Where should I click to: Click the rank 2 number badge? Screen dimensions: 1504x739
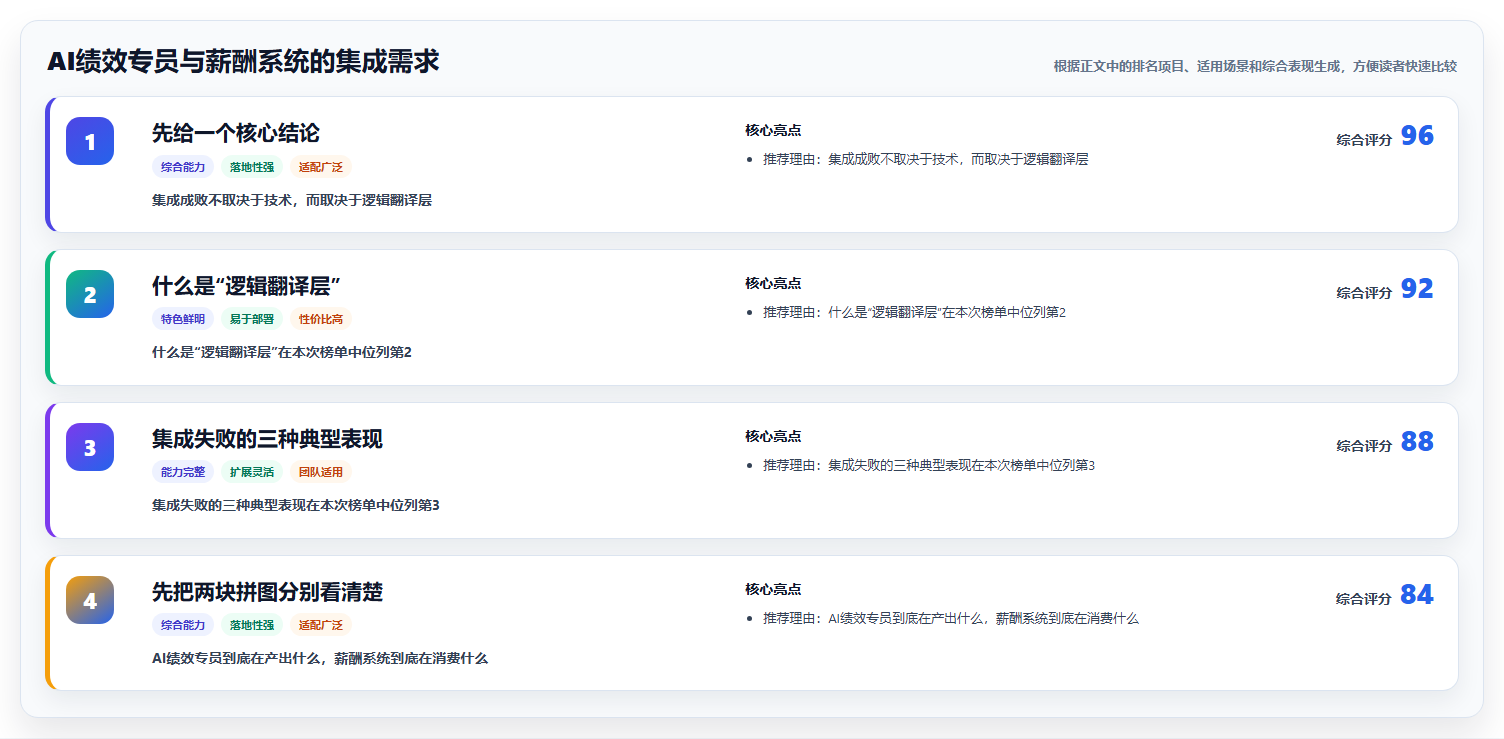click(90, 294)
